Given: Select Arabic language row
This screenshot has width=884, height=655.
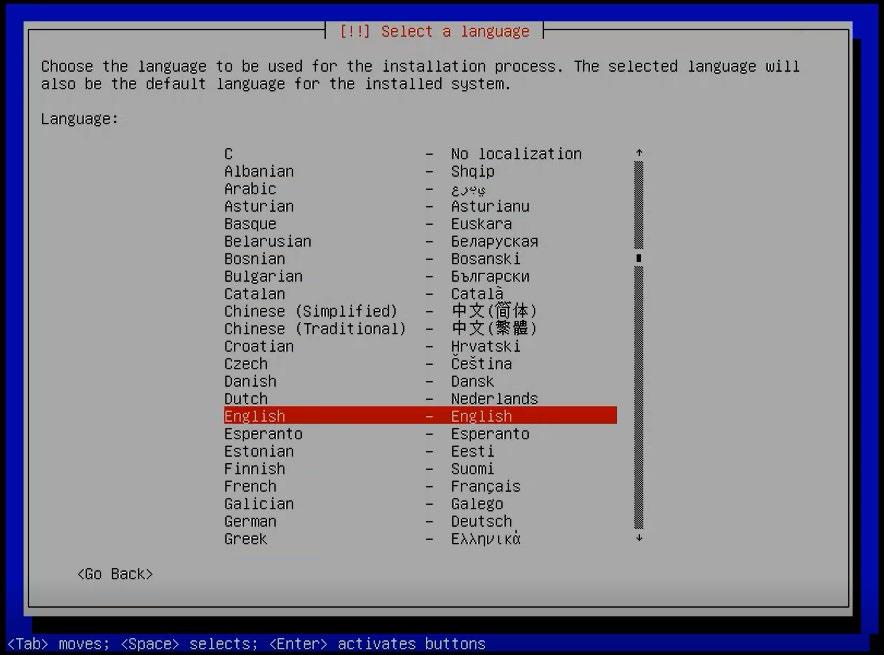Looking at the screenshot, I should (420, 189).
